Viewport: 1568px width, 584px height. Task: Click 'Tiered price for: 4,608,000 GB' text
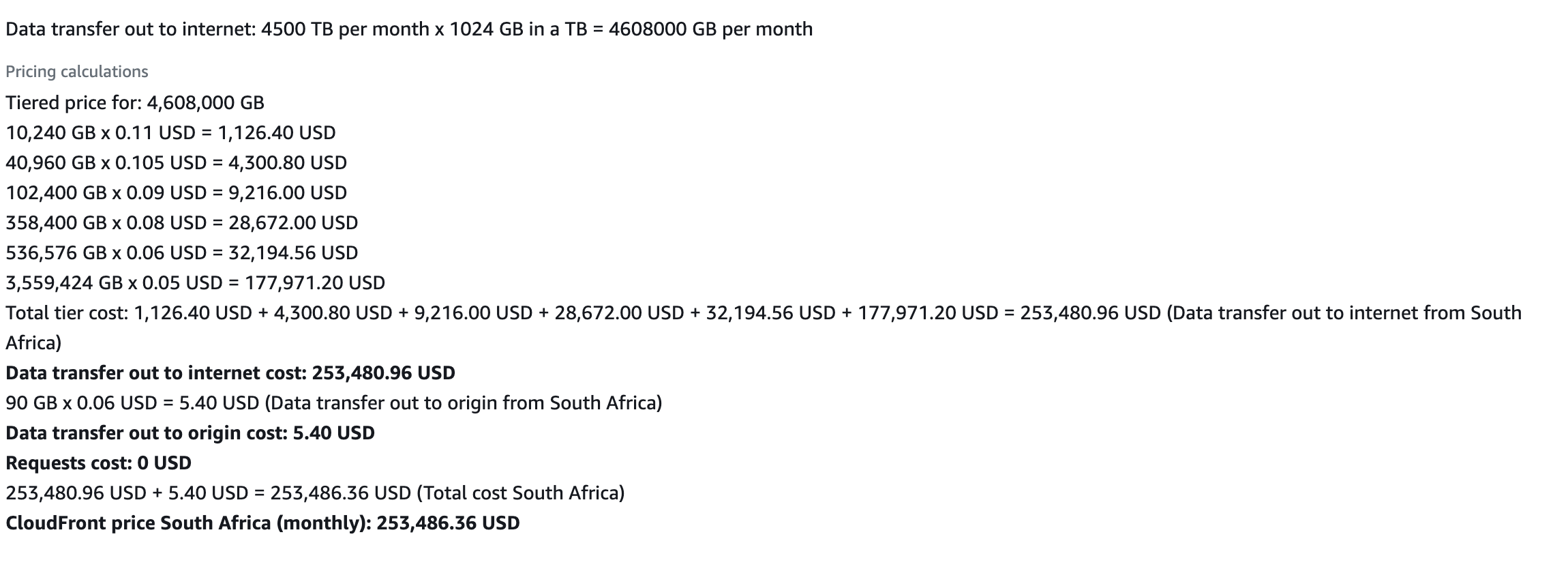coord(135,103)
